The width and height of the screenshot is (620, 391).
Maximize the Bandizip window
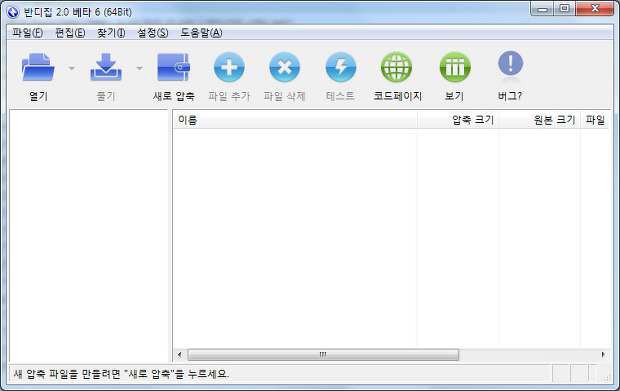click(x=564, y=9)
